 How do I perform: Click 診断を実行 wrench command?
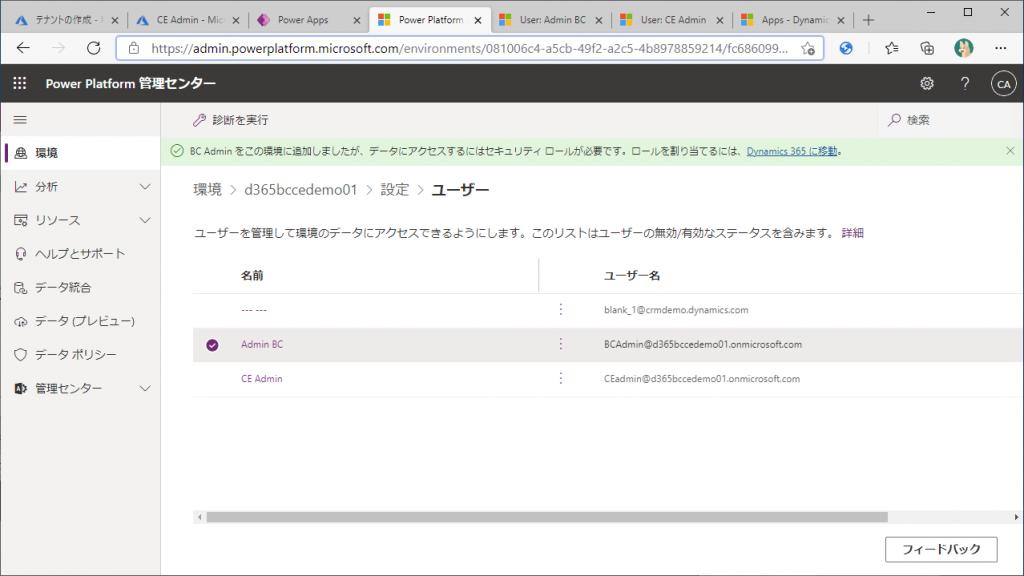tap(231, 120)
